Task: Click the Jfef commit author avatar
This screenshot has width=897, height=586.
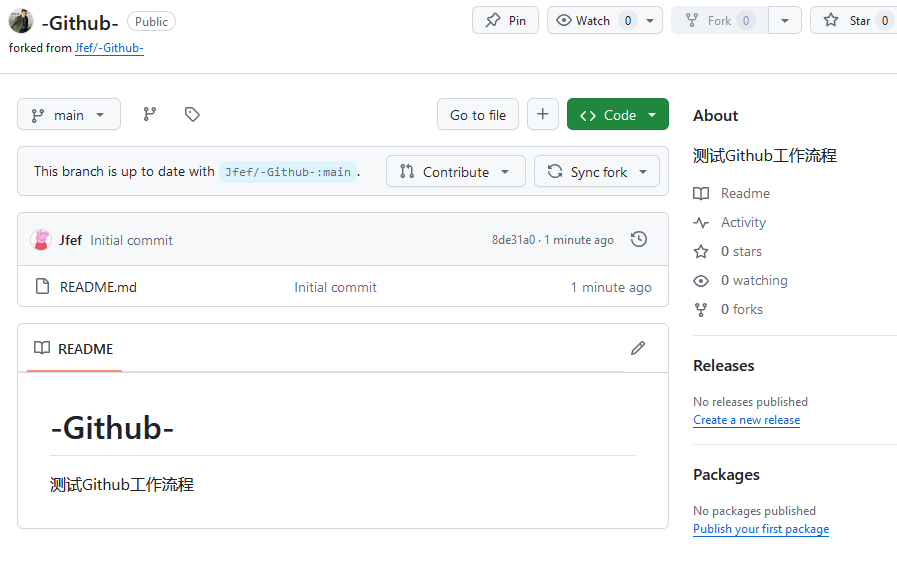Action: pyautogui.click(x=41, y=240)
